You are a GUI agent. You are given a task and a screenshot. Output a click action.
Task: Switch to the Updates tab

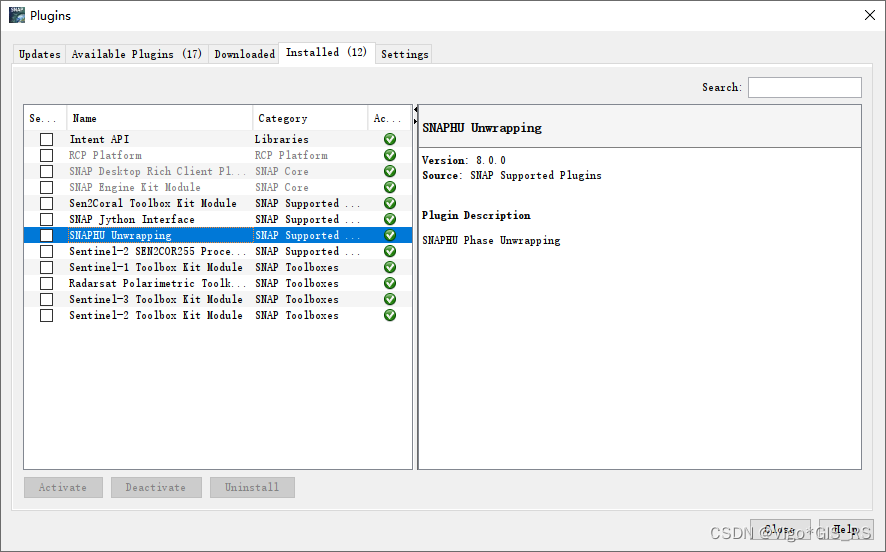click(40, 54)
